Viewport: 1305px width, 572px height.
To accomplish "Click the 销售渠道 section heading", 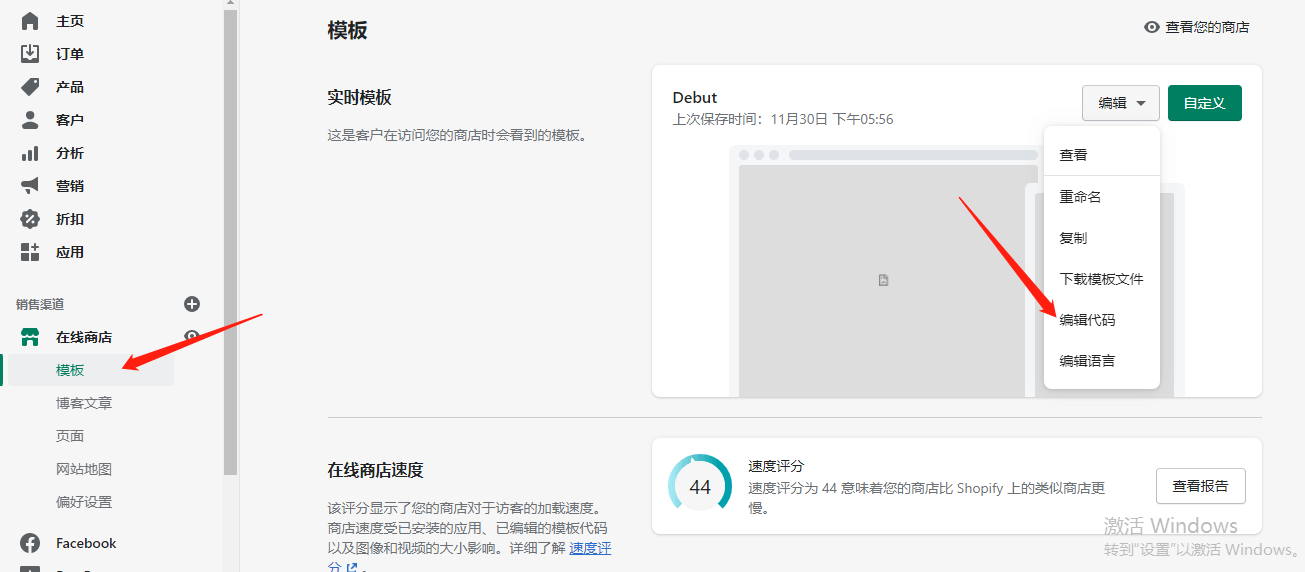I will click(x=40, y=304).
